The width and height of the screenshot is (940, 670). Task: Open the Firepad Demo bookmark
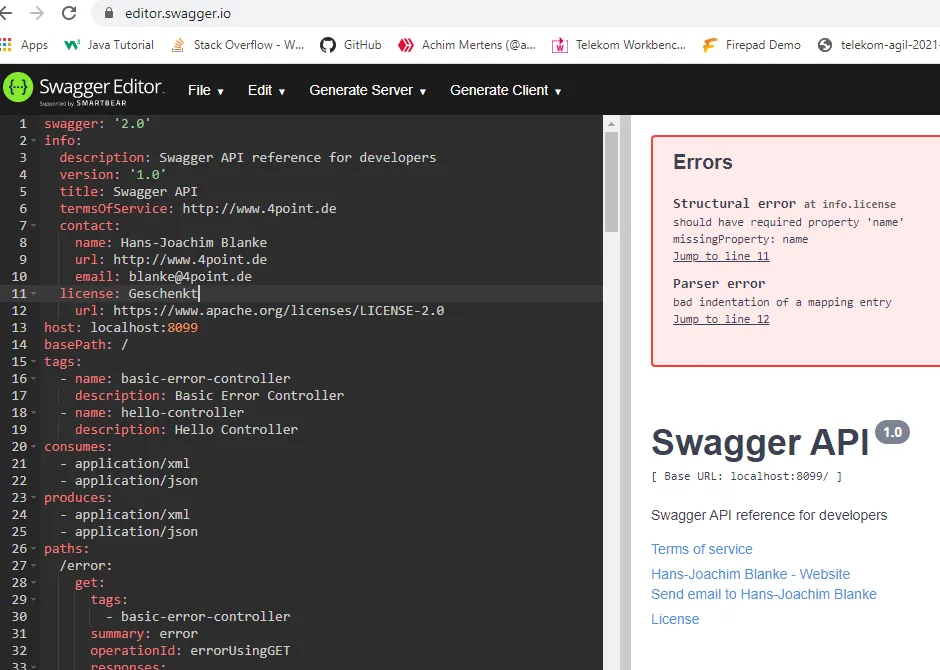coord(752,45)
